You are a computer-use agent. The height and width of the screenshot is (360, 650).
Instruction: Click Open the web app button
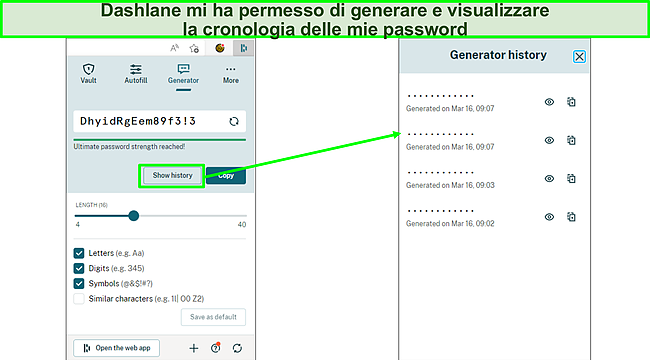116,348
